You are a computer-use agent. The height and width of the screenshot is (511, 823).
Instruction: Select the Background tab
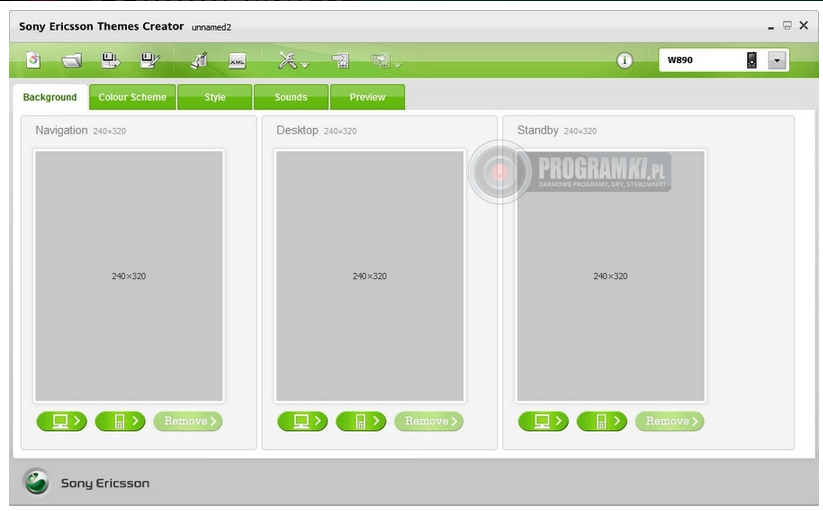[50, 97]
